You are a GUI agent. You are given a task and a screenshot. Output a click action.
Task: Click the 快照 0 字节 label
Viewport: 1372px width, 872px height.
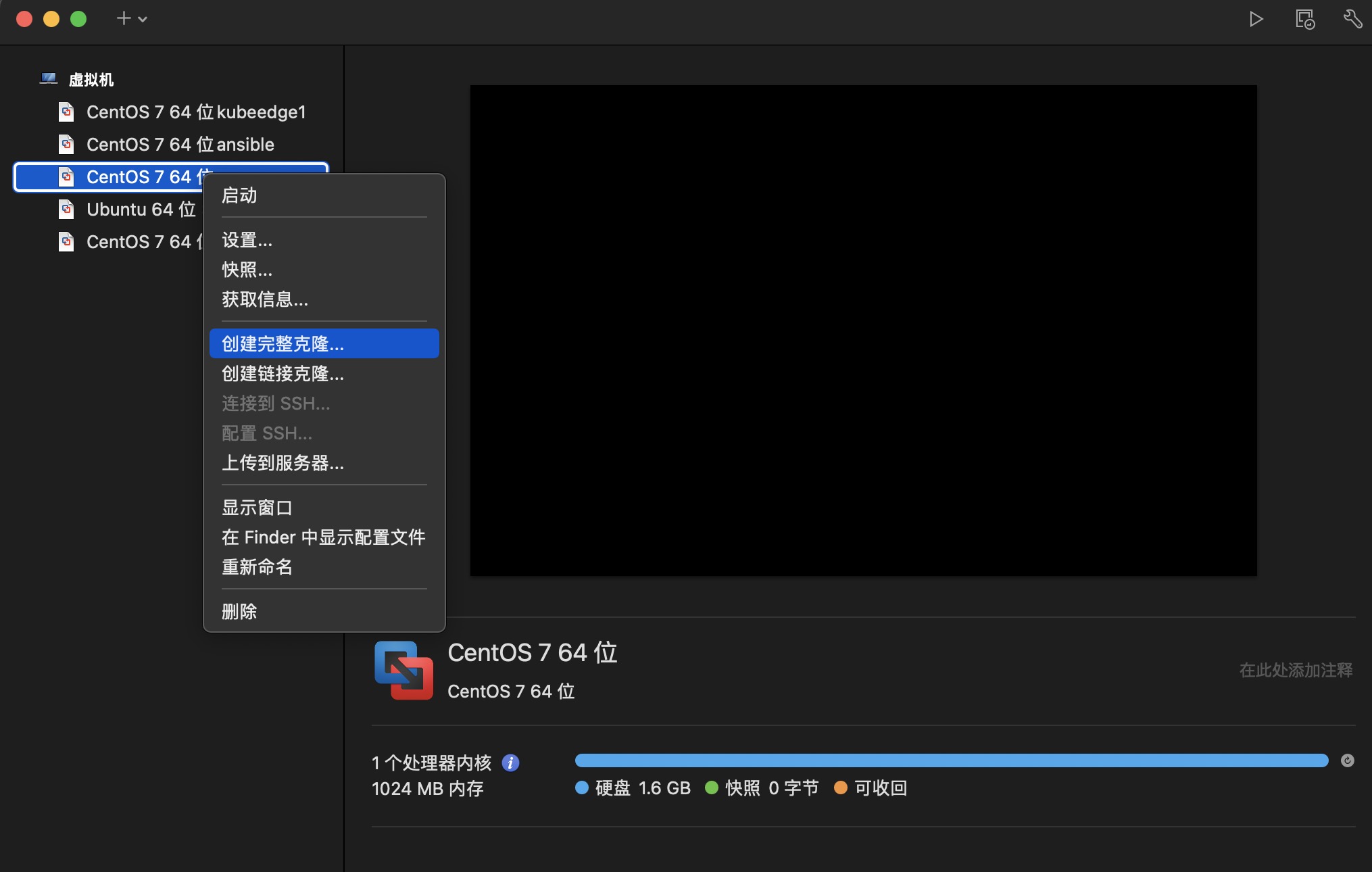point(772,788)
